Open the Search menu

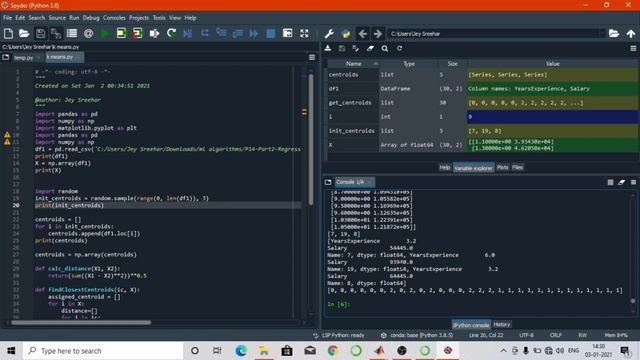(x=37, y=18)
